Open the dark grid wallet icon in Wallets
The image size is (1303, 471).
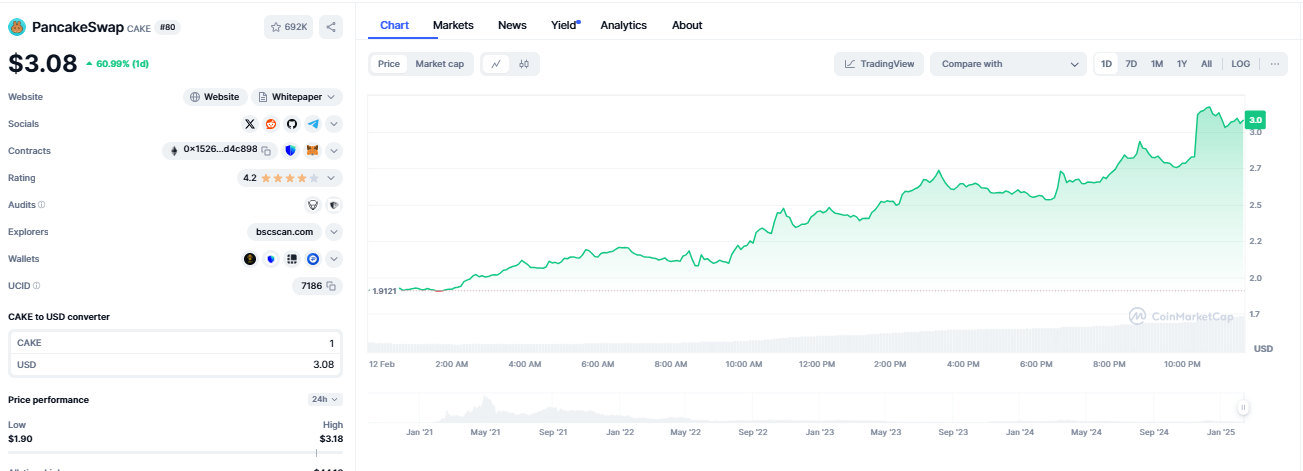[x=292, y=259]
